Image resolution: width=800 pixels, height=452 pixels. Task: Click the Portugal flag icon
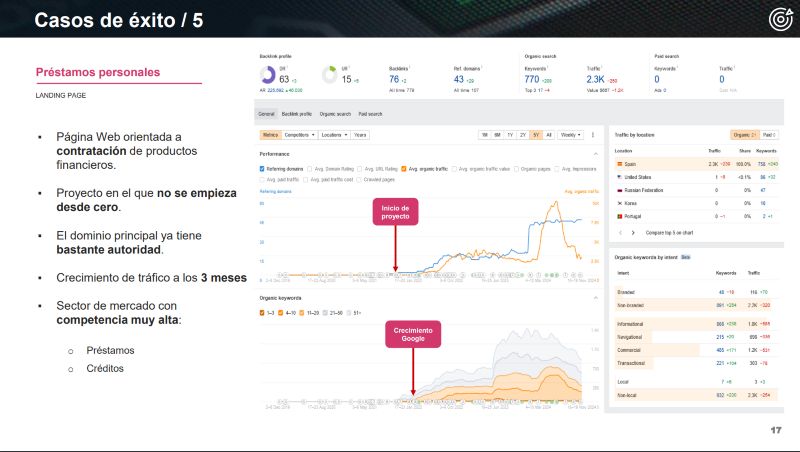[619, 214]
